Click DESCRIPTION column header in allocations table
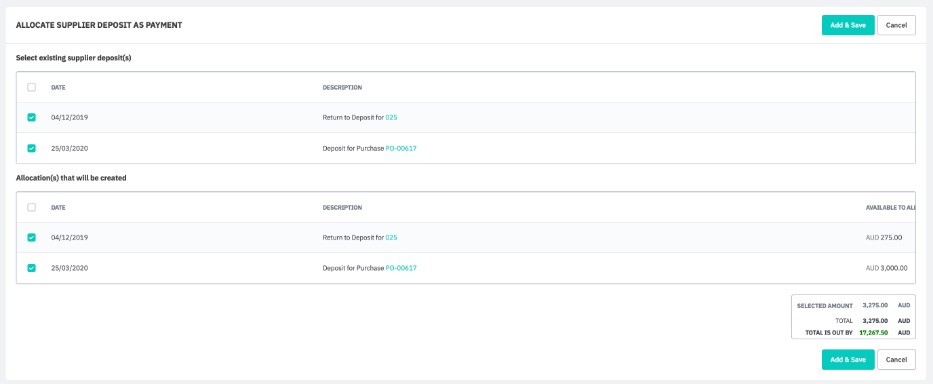Screen dimensions: 933x384 click(x=342, y=208)
